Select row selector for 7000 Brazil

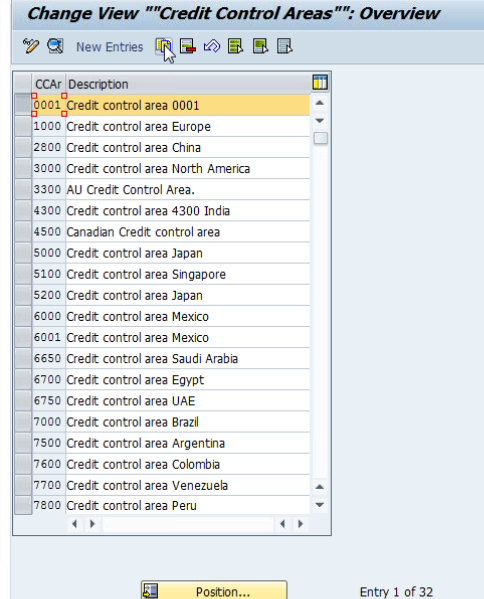(23, 422)
